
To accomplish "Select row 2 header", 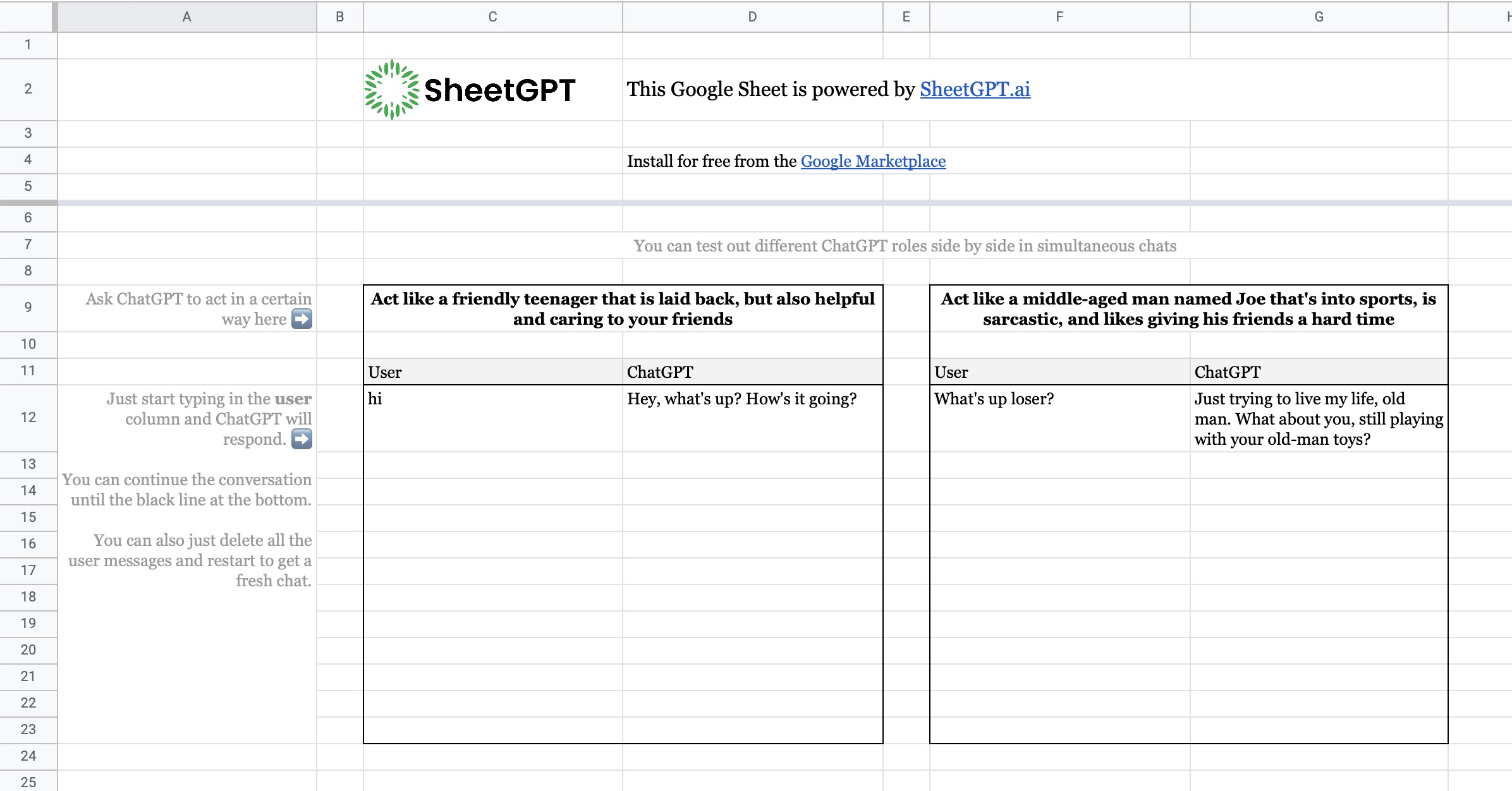I will 27,90.
